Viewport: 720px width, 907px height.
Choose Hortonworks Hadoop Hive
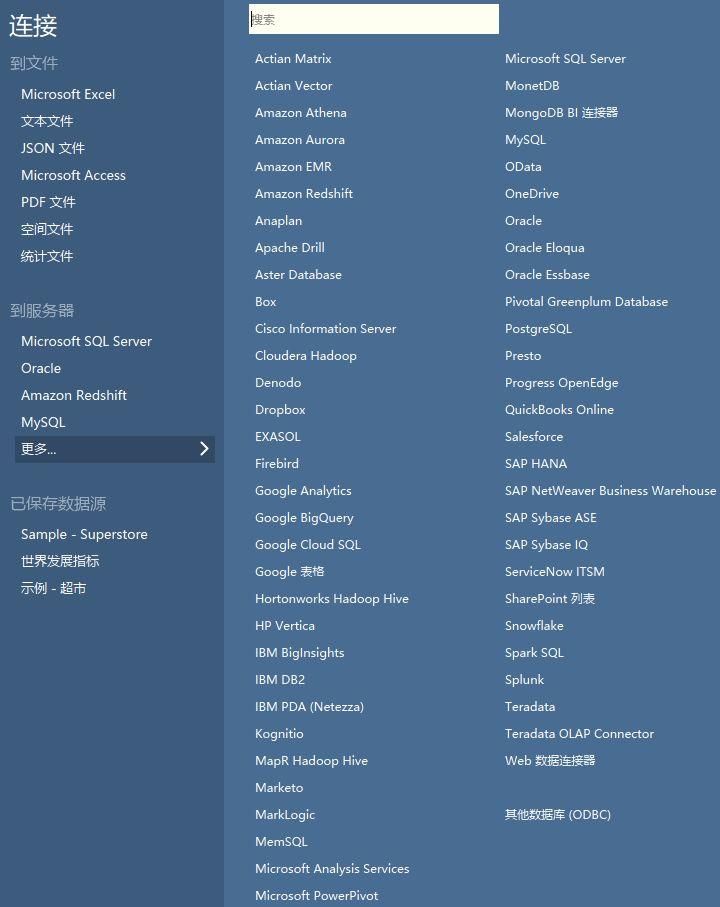(332, 599)
